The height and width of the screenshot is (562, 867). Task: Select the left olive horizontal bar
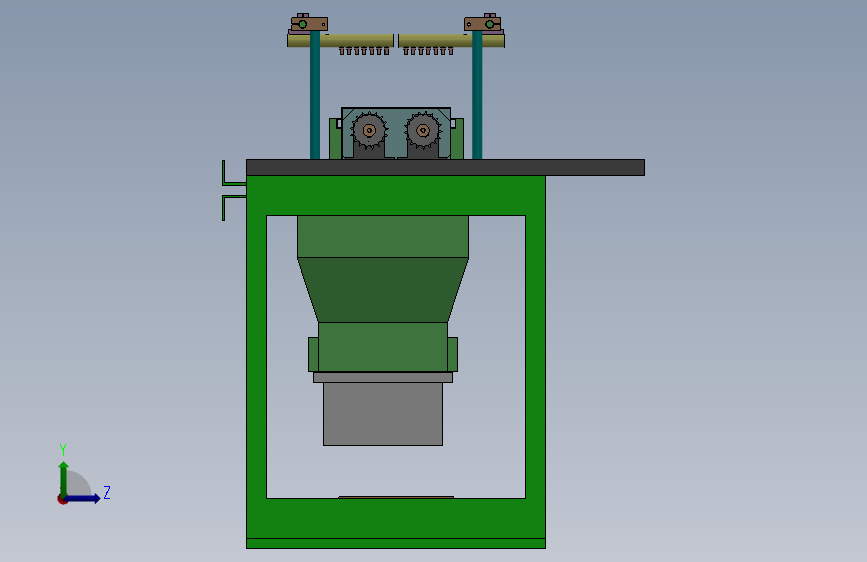tap(341, 40)
